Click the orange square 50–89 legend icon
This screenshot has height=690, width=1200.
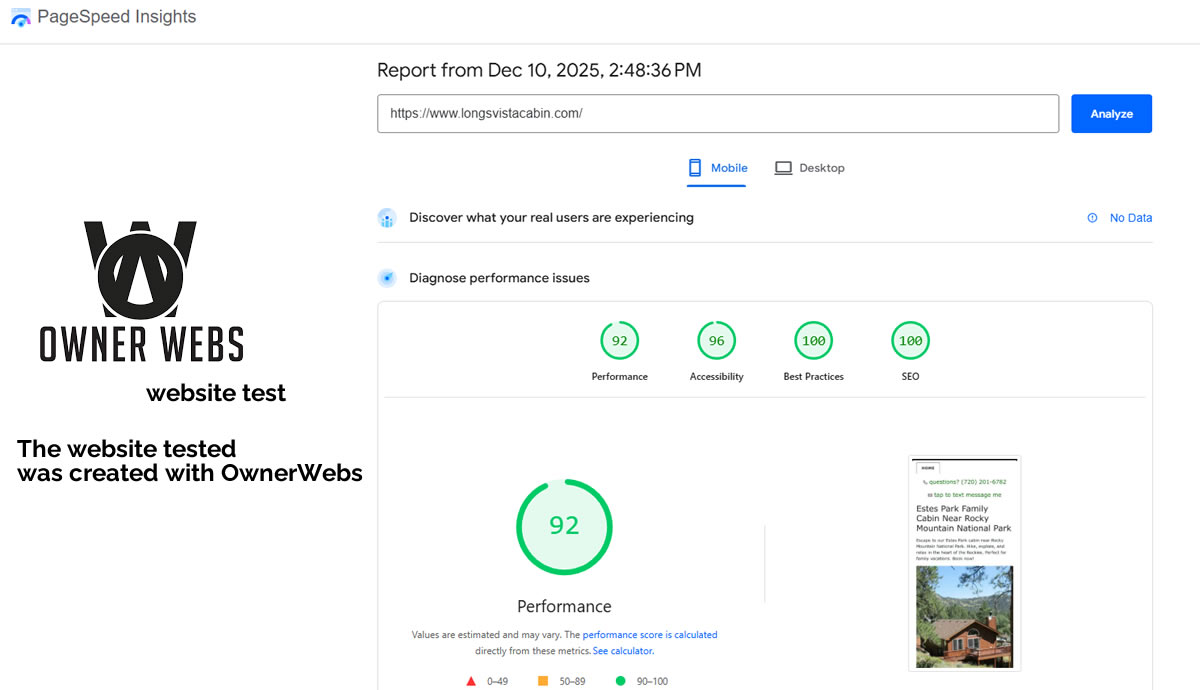pos(543,681)
